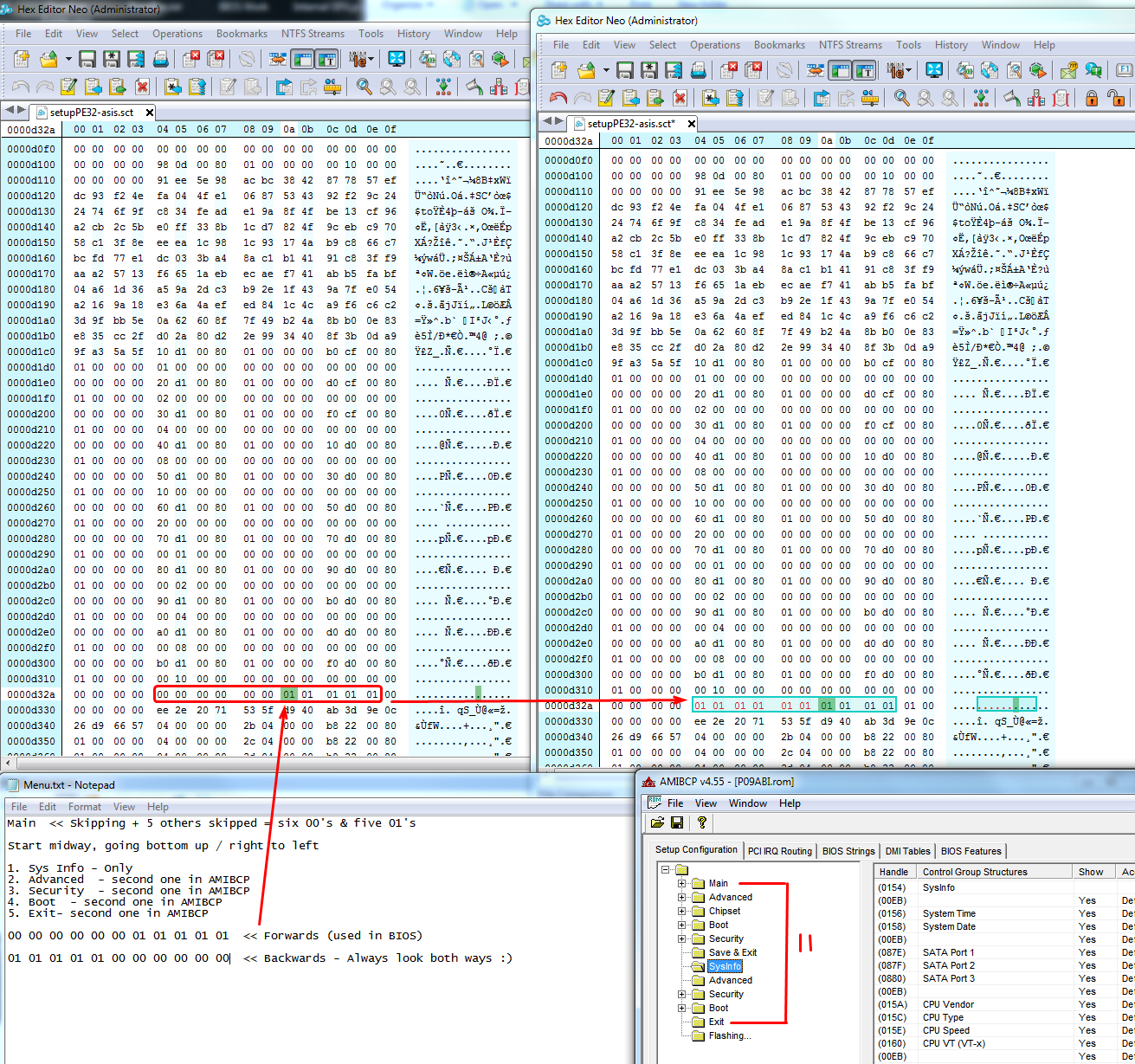Open dropdown arrow beside Open icon, right Hex Editor
The image size is (1135, 1064).
click(x=606, y=70)
